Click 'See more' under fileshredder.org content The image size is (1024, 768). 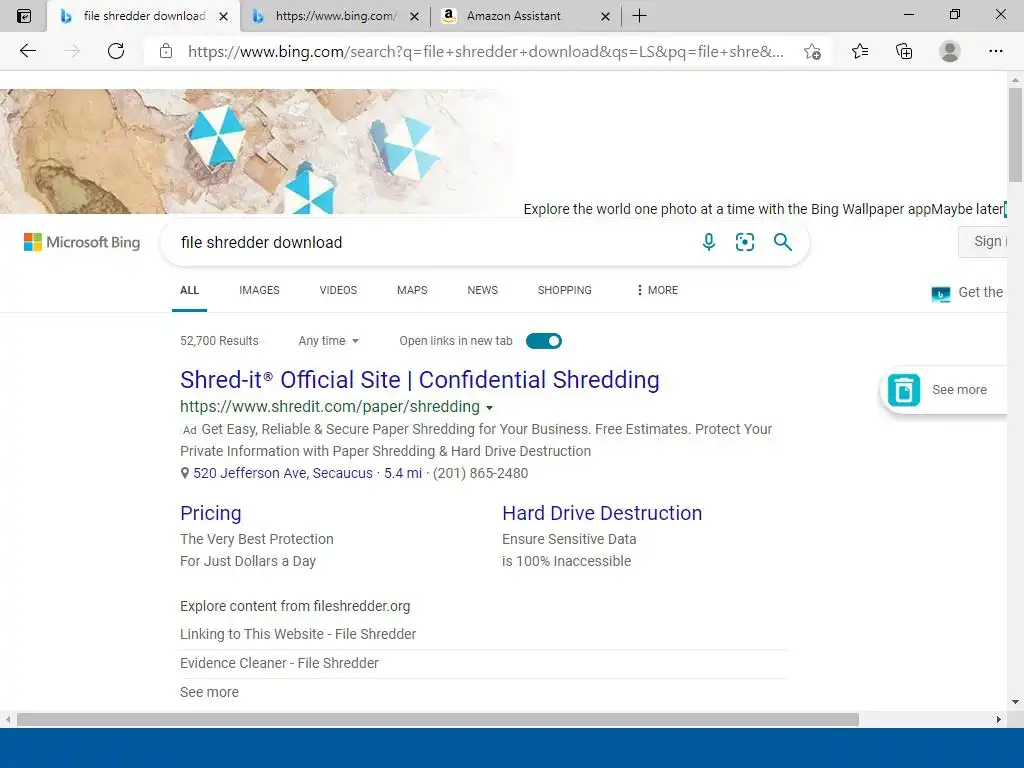click(x=209, y=692)
